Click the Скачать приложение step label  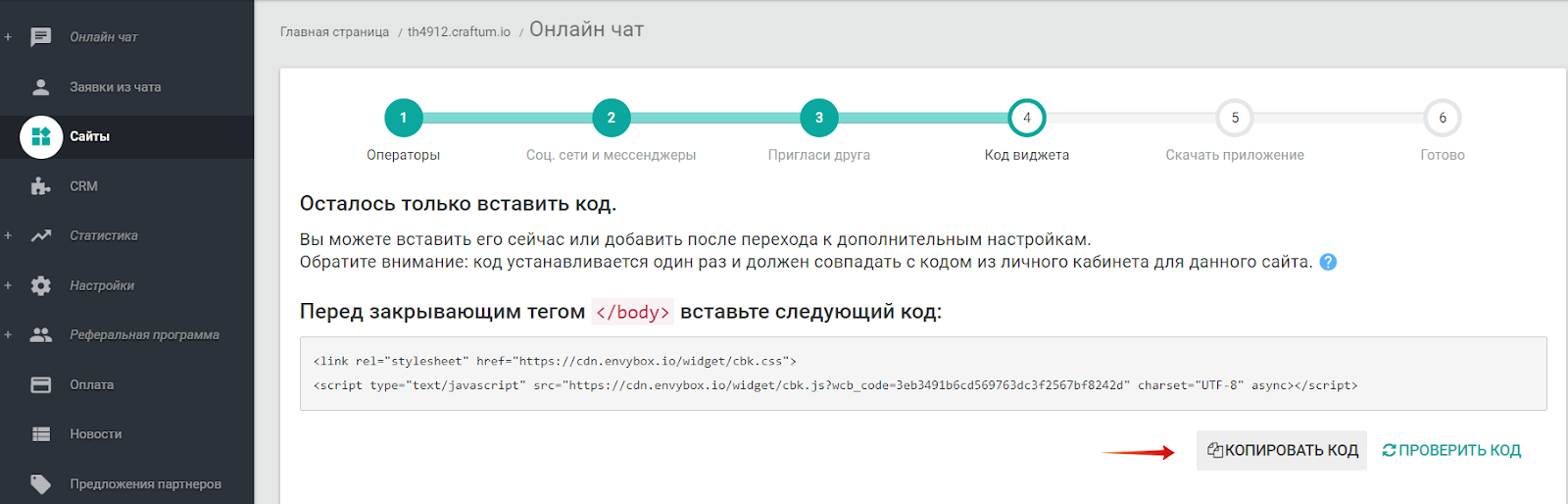[x=1235, y=155]
